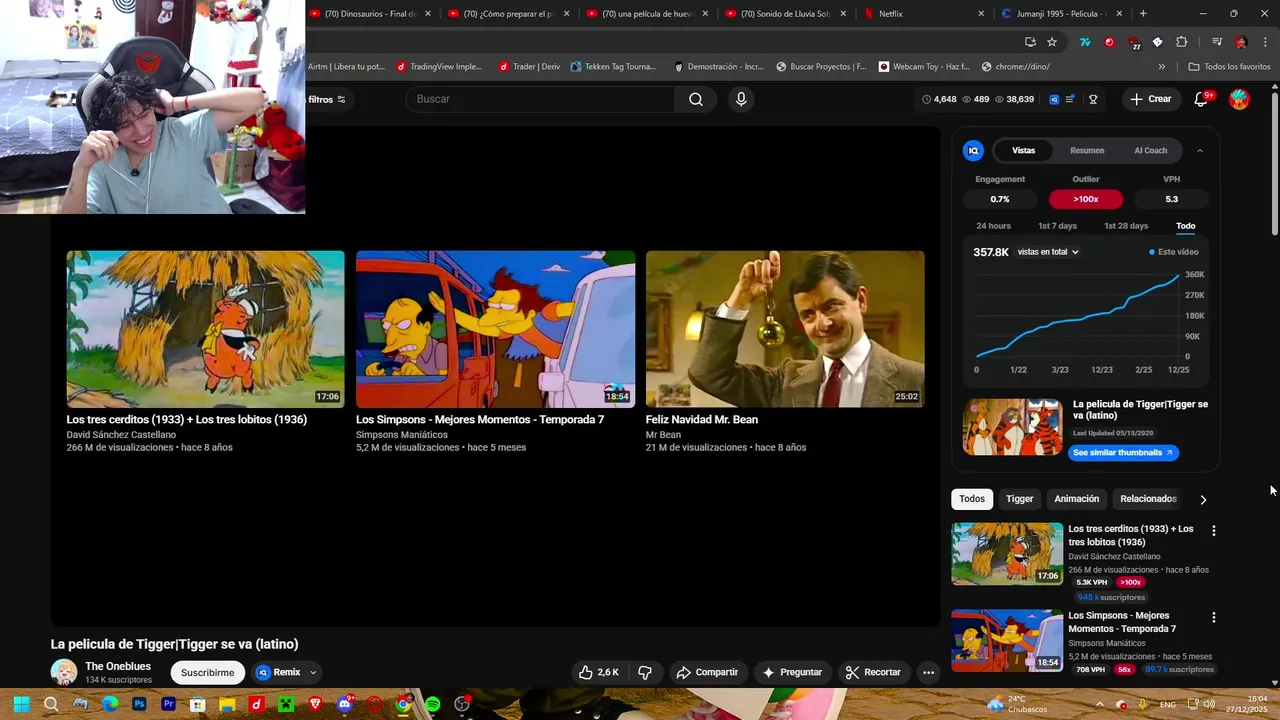The image size is (1280, 720).
Task: Select the Todos filter chip
Action: [972, 499]
